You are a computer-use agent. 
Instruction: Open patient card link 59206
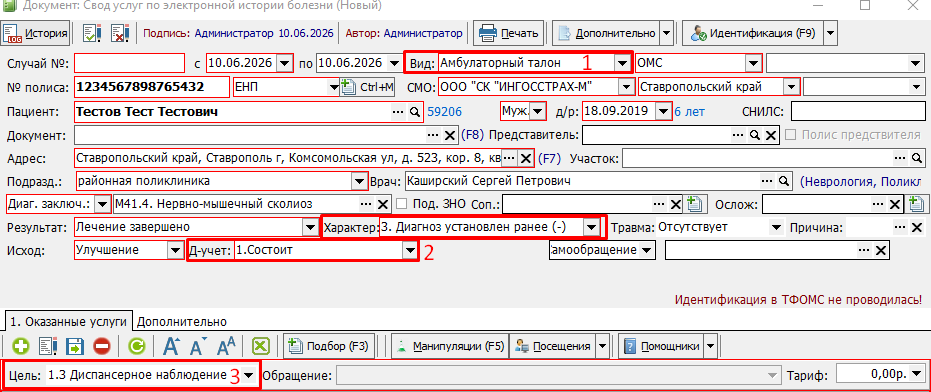pyautogui.click(x=444, y=112)
